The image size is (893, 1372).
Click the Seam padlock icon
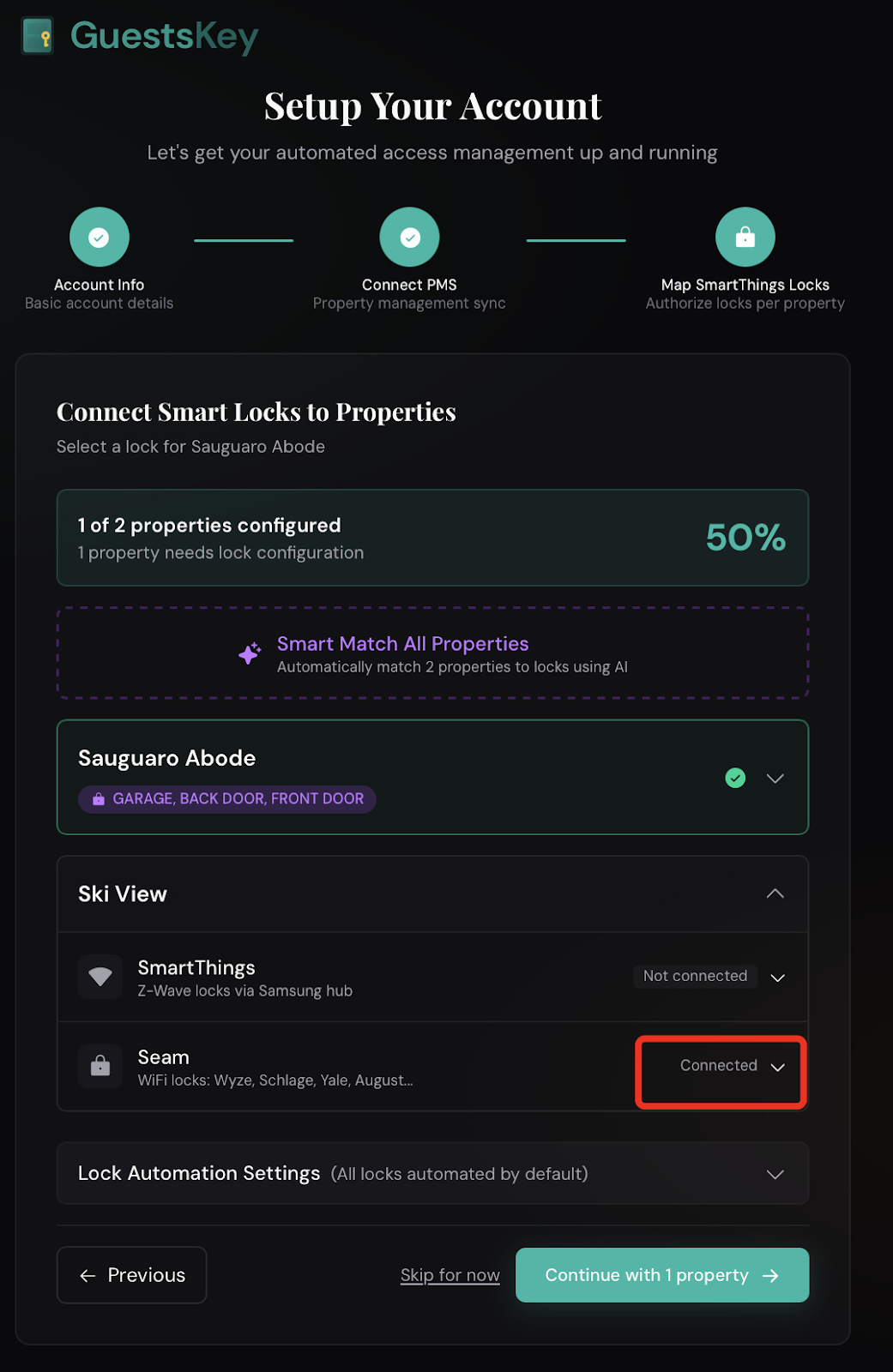(x=100, y=1066)
